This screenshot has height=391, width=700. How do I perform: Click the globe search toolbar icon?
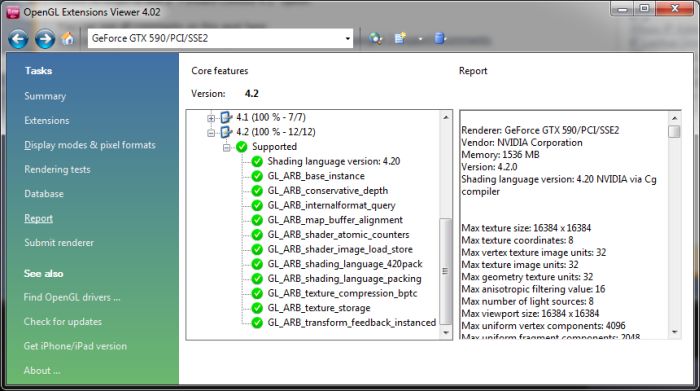coord(375,38)
